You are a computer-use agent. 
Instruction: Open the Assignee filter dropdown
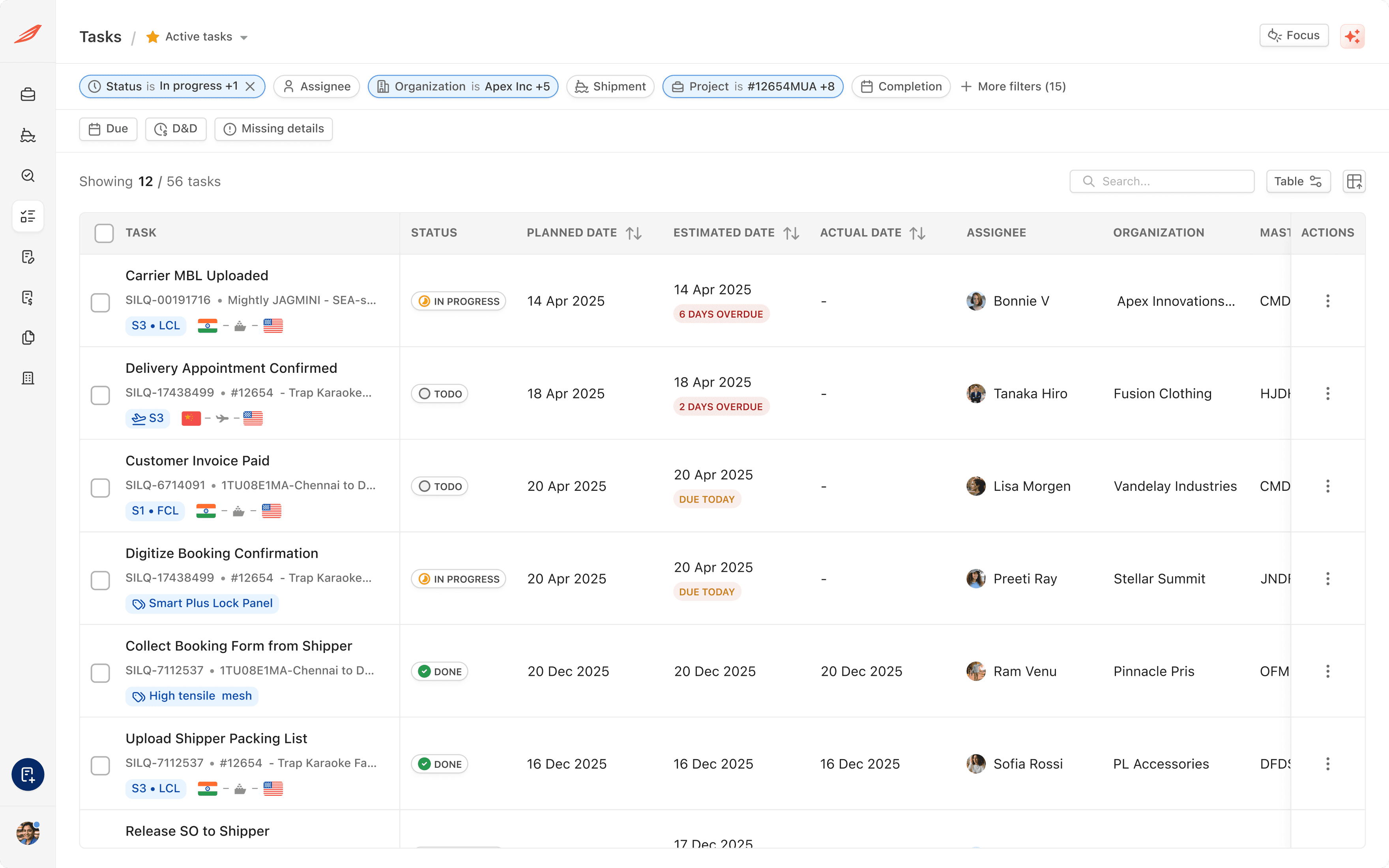[316, 87]
